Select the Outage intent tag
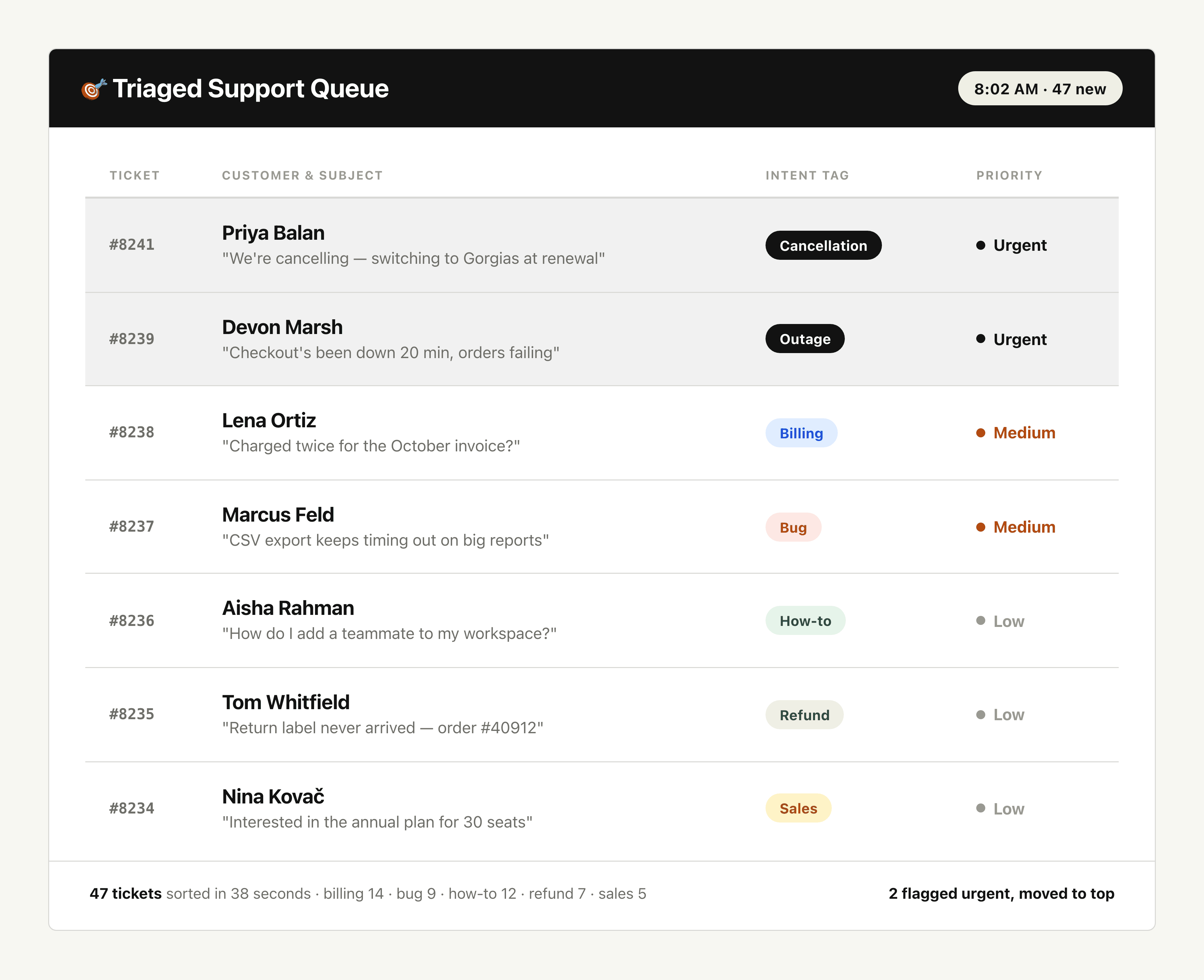 point(805,339)
